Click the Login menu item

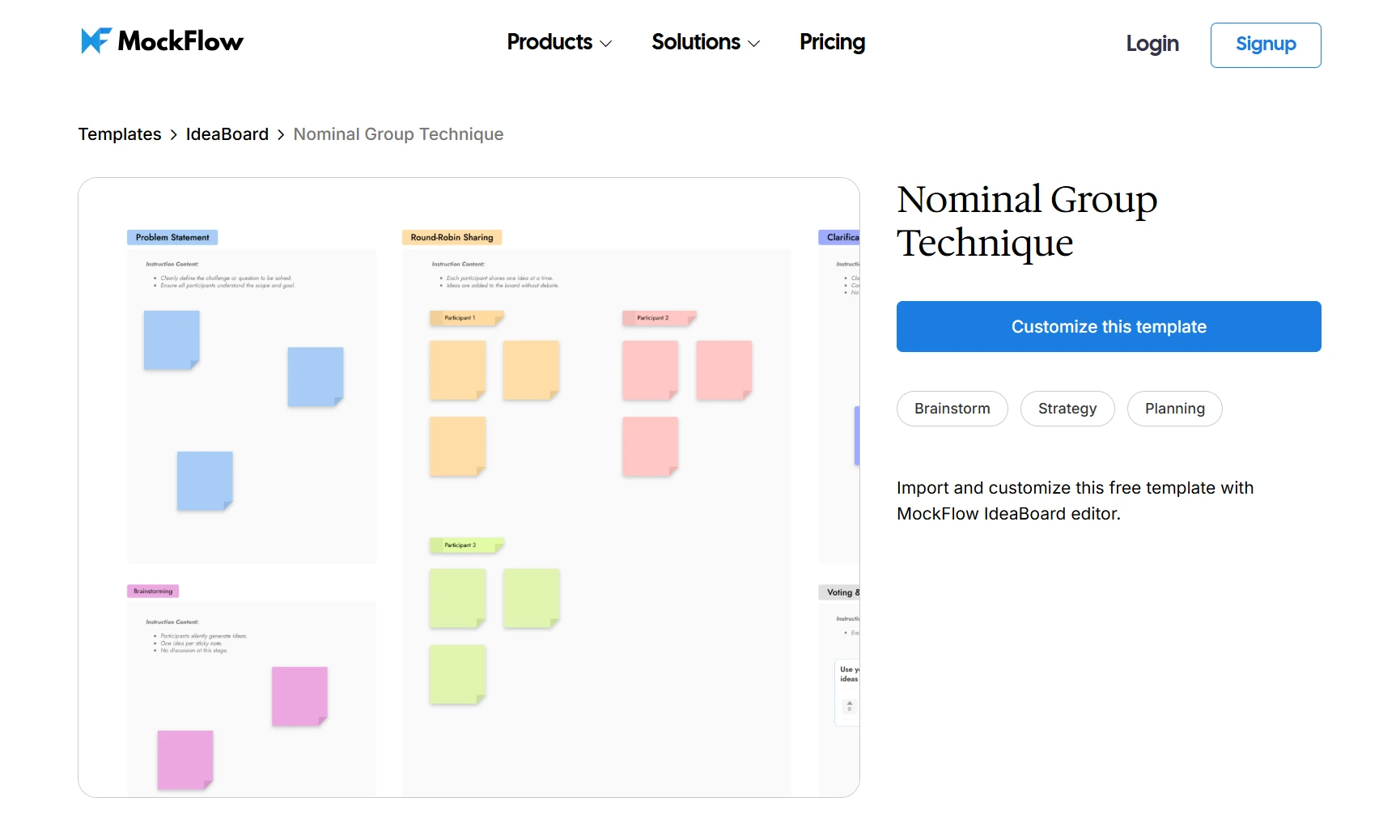pos(1152,45)
